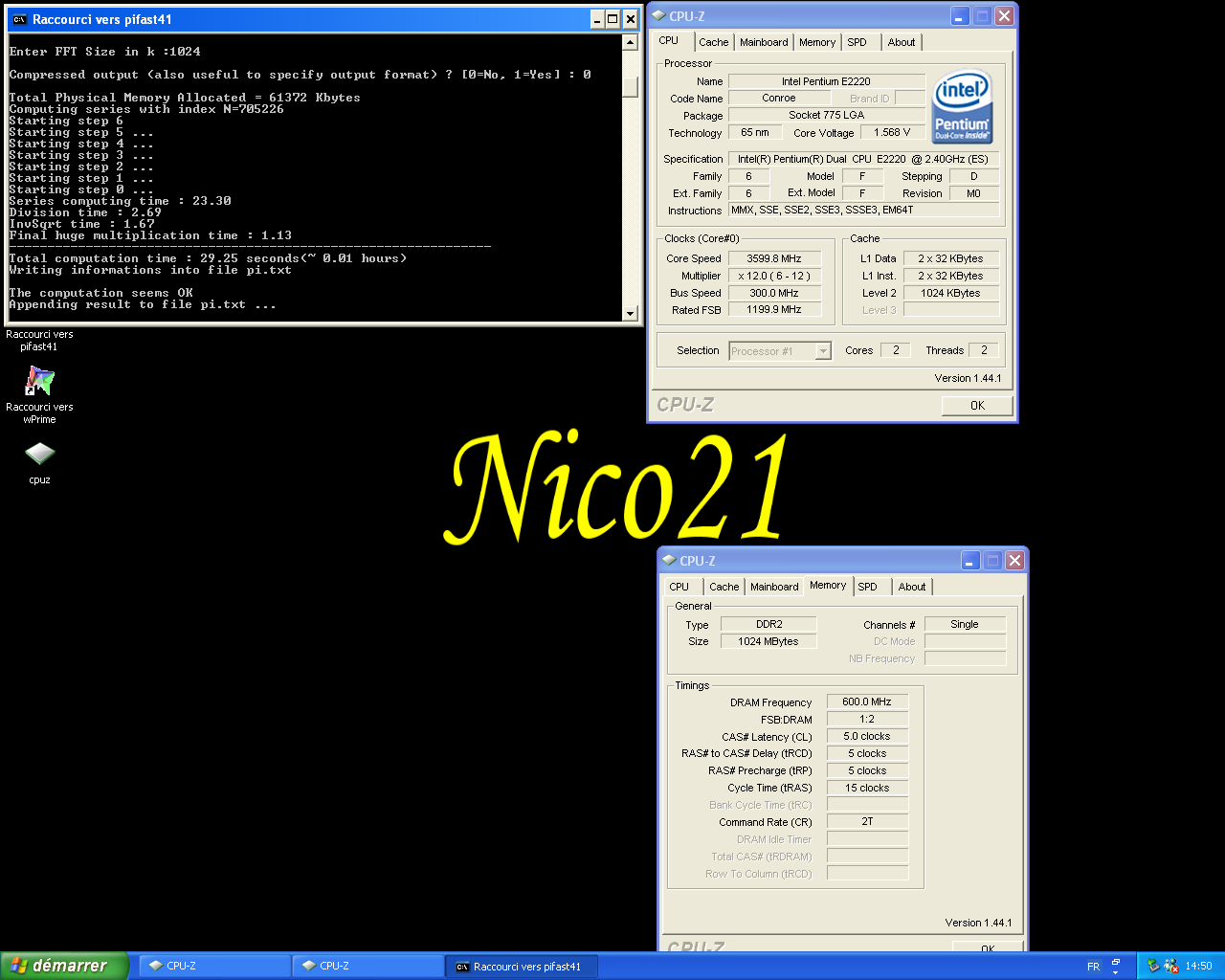Switch to Cache tab in top CPU-Z window

(713, 42)
